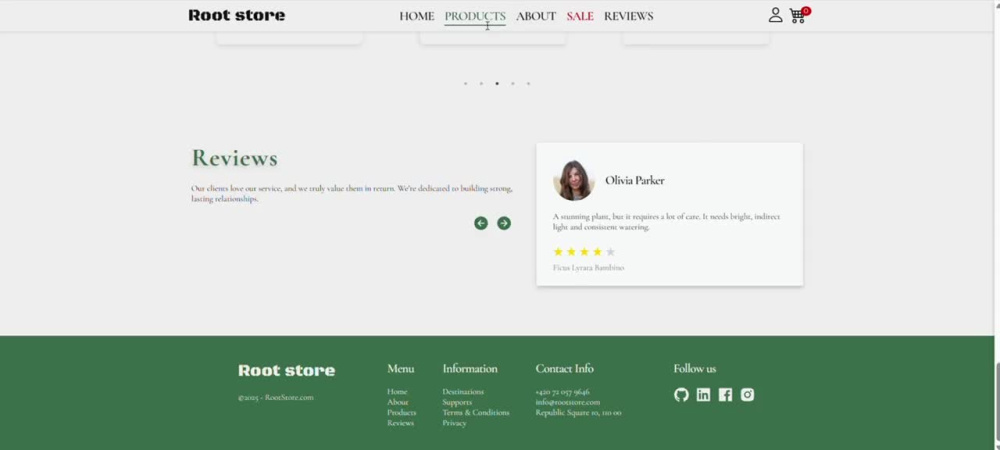Screen dimensions: 1000x450
Task: Open the Destinations footer link
Action: tap(463, 392)
